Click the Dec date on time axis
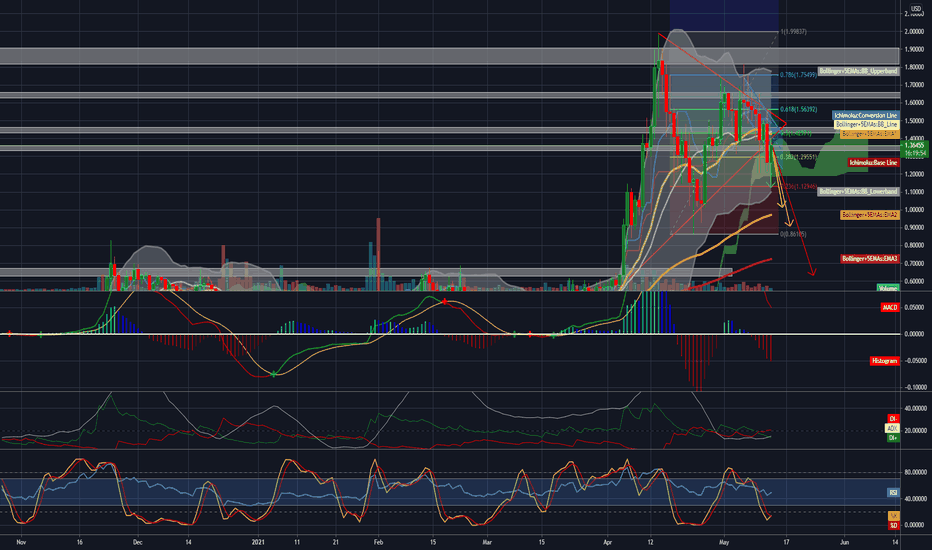Image resolution: width=932 pixels, height=550 pixels. 137,542
